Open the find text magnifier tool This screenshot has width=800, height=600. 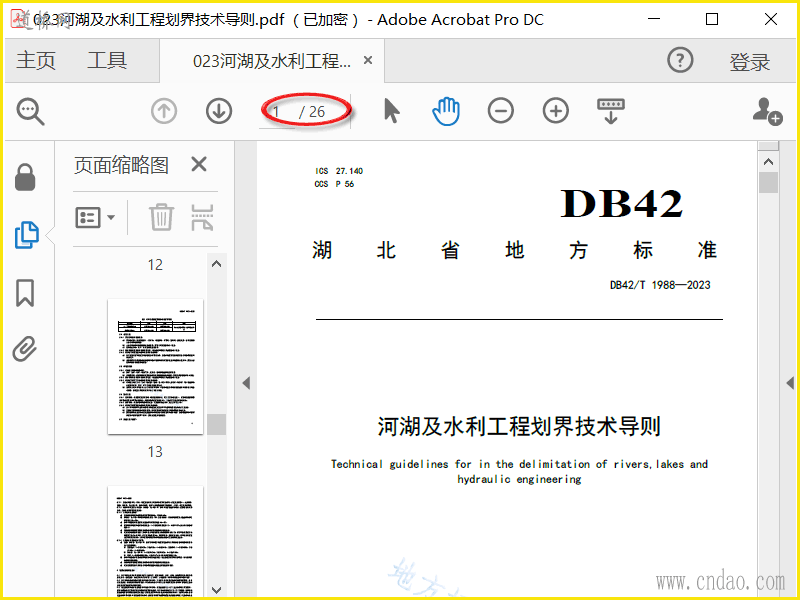tap(31, 111)
